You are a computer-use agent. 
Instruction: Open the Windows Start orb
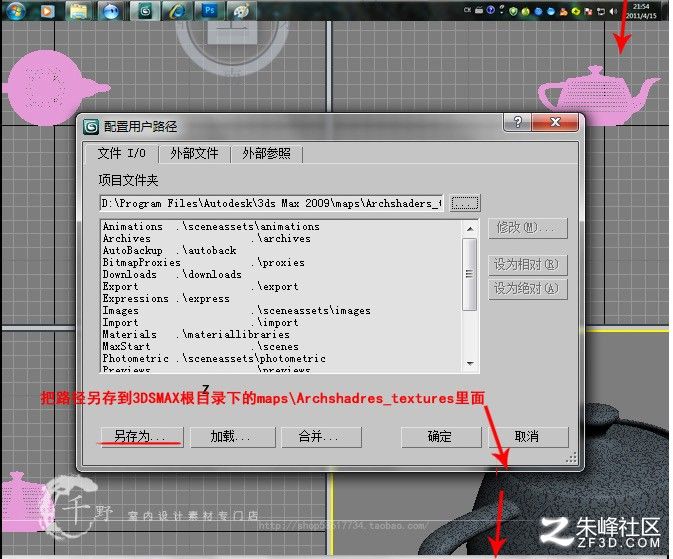pos(16,10)
